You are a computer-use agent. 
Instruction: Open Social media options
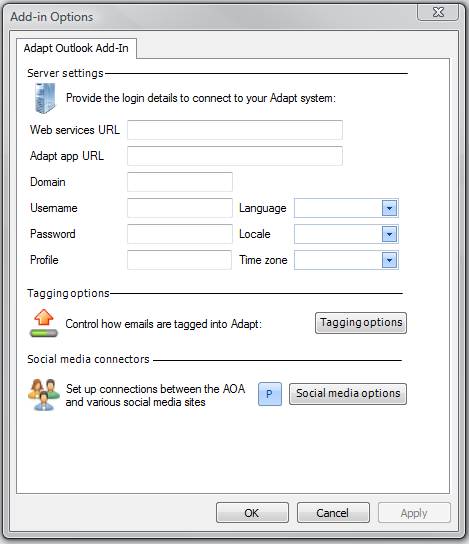point(348,394)
